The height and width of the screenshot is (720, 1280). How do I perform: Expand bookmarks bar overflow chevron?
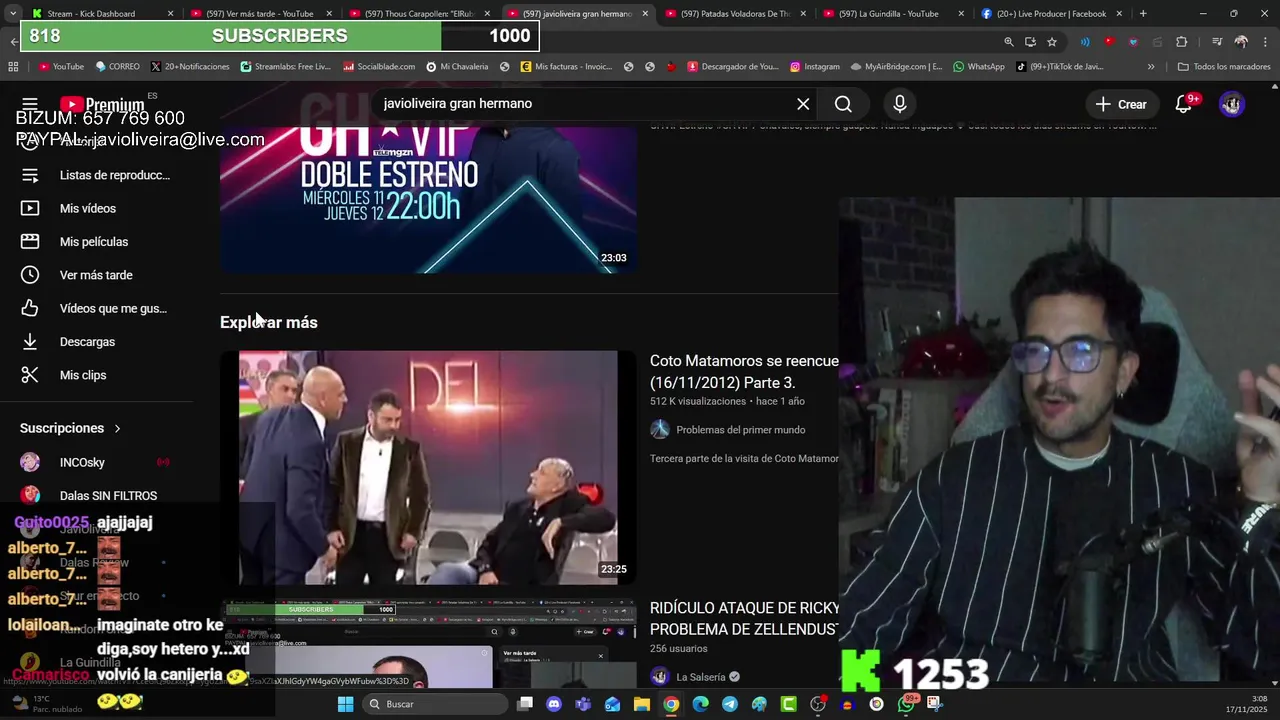coord(1151,67)
